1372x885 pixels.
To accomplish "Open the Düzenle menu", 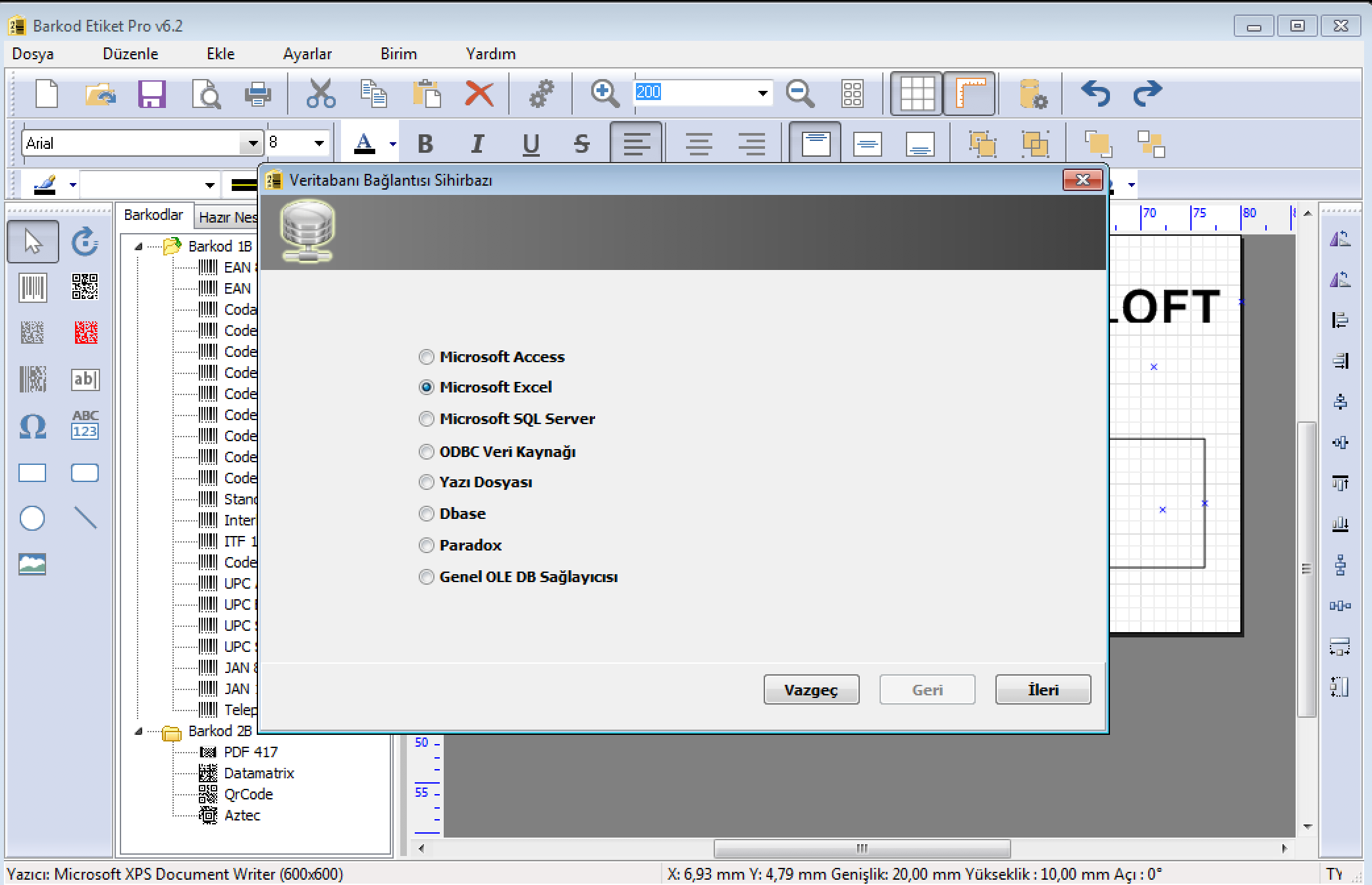I will pos(130,54).
